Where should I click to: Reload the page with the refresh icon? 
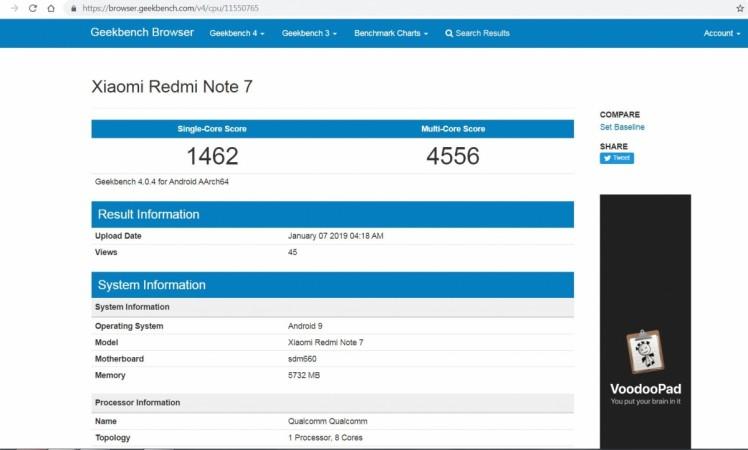pos(32,7)
